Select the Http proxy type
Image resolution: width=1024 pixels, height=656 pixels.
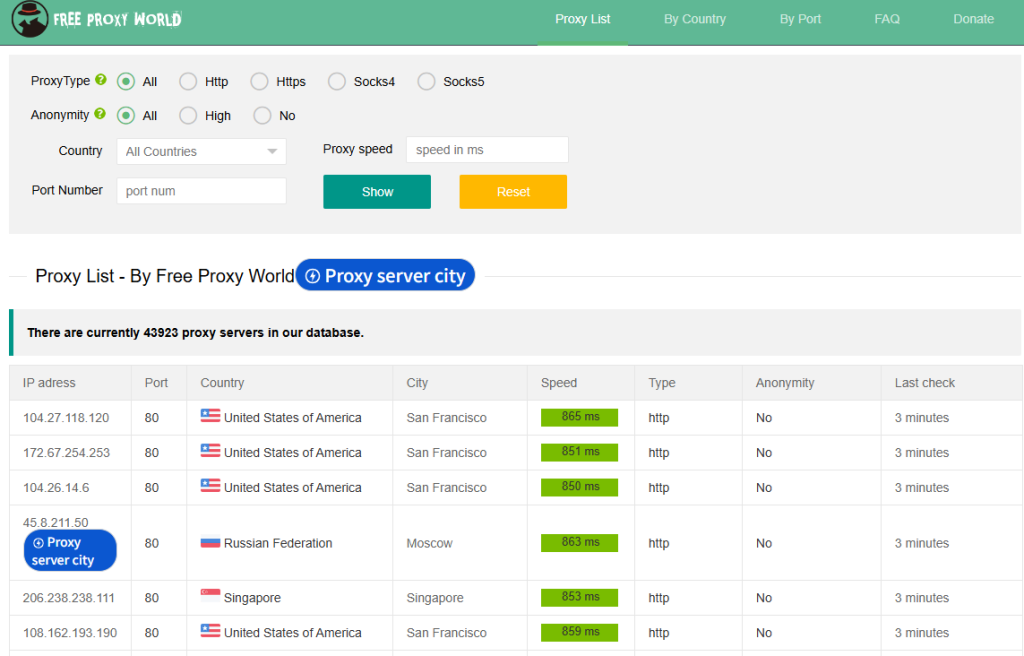188,82
